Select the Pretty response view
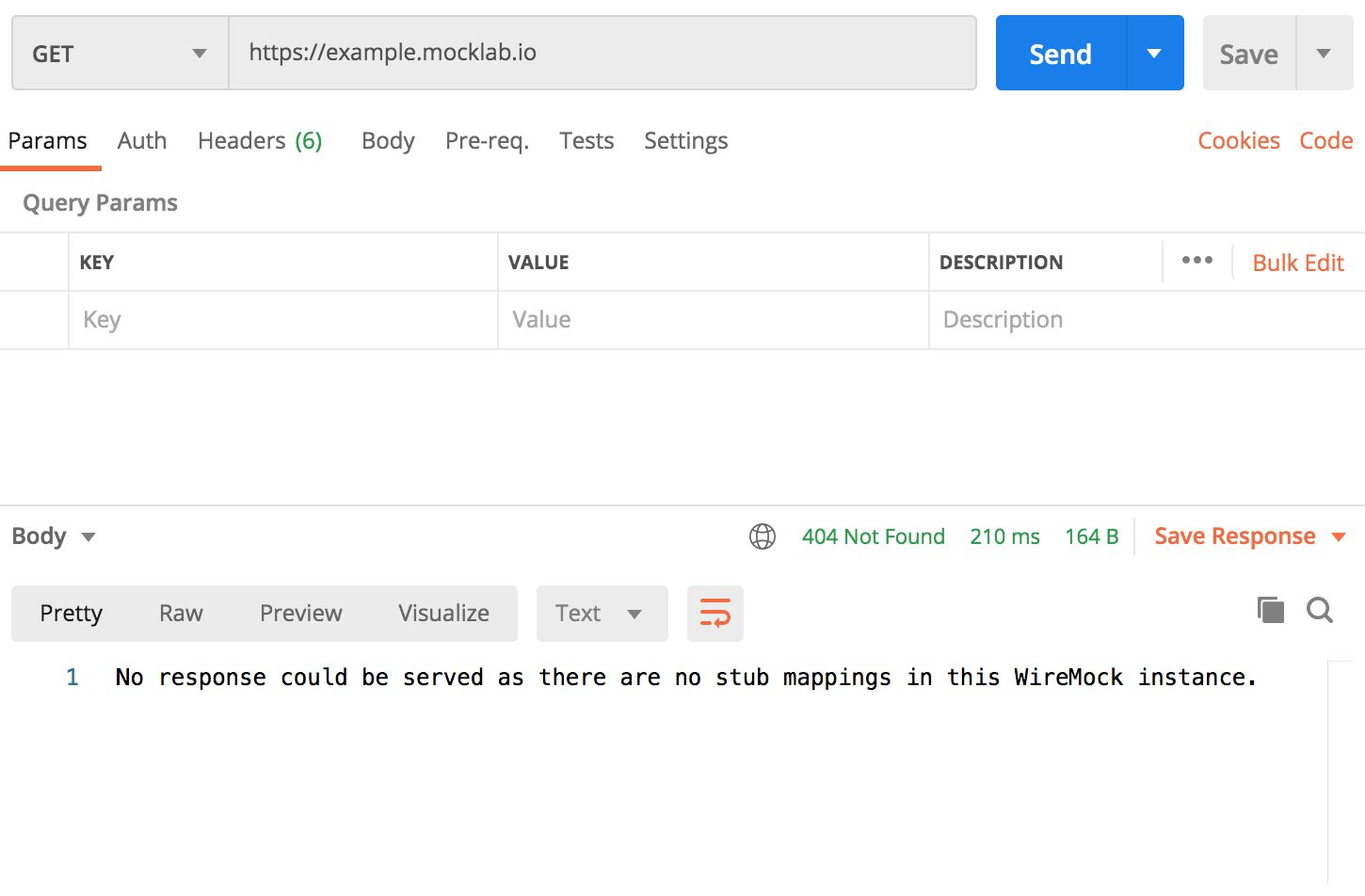1365x896 pixels. pos(72,614)
